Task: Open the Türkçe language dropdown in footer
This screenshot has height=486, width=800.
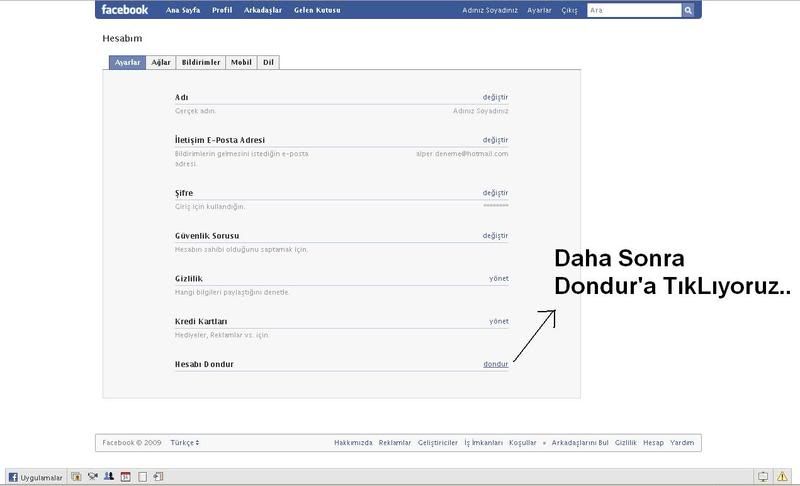Action: coord(185,443)
